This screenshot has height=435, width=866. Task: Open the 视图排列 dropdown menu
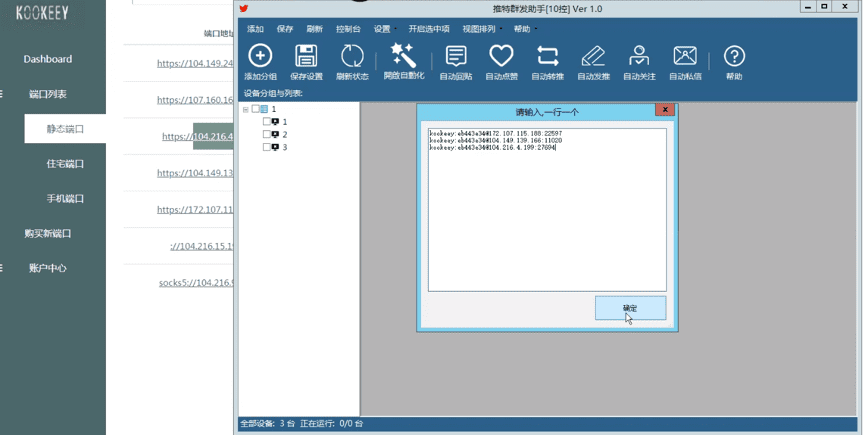pyautogui.click(x=482, y=29)
